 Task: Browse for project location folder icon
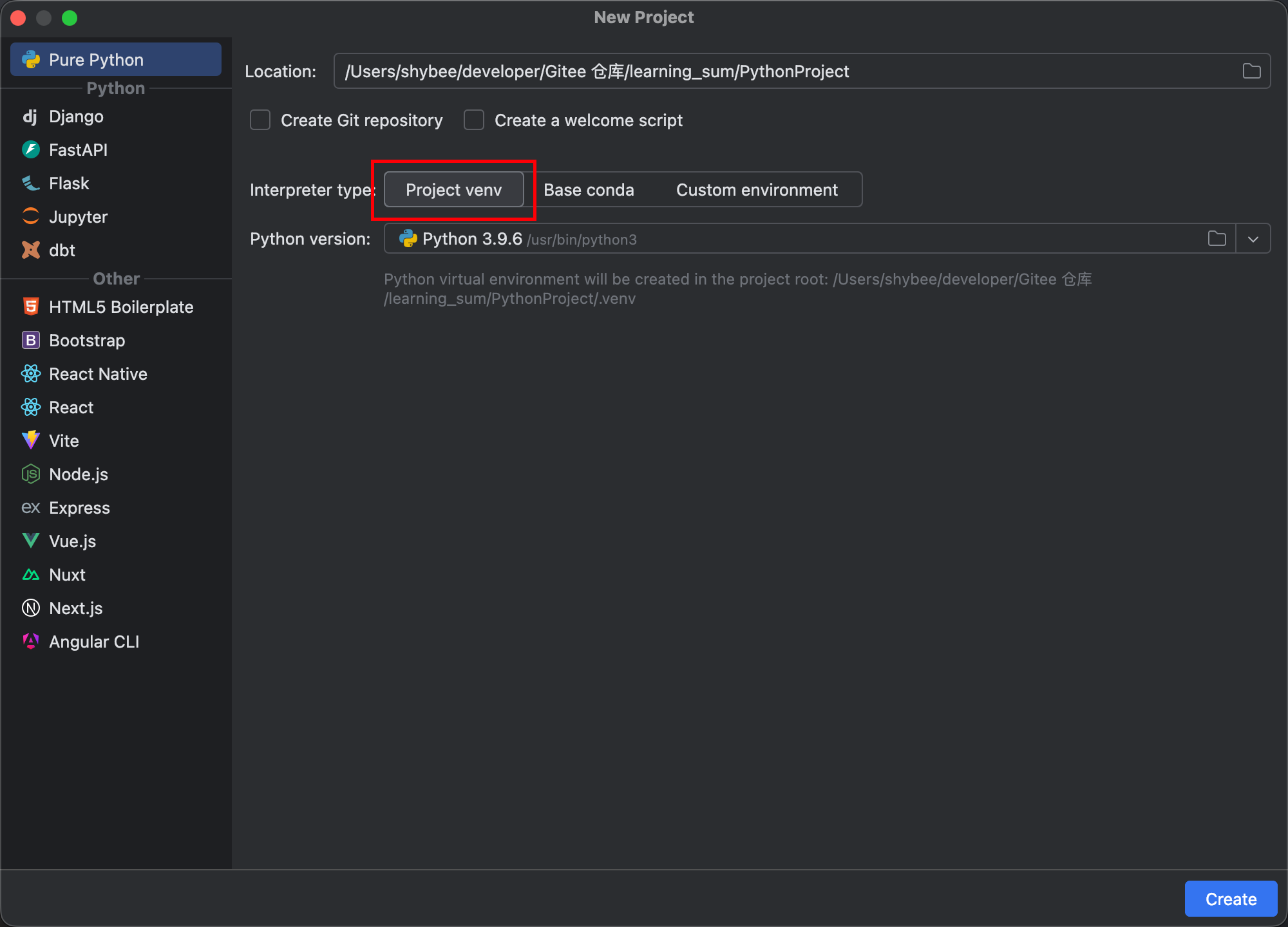click(x=1252, y=71)
